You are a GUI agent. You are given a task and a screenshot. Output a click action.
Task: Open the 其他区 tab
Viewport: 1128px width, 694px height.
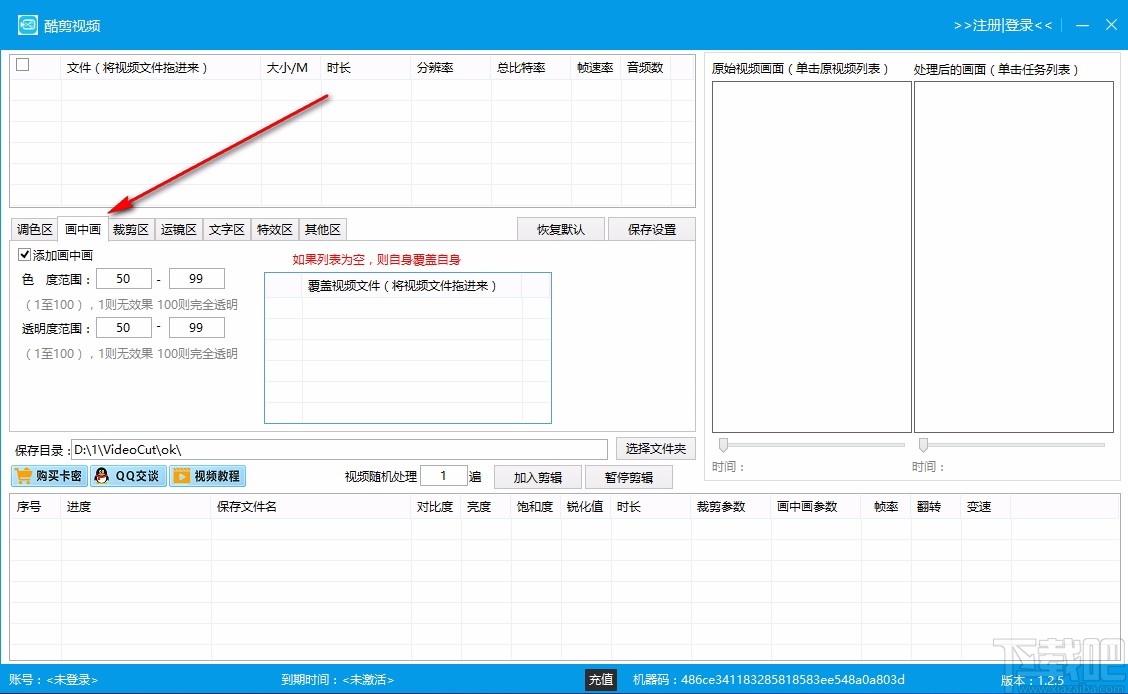click(x=322, y=229)
